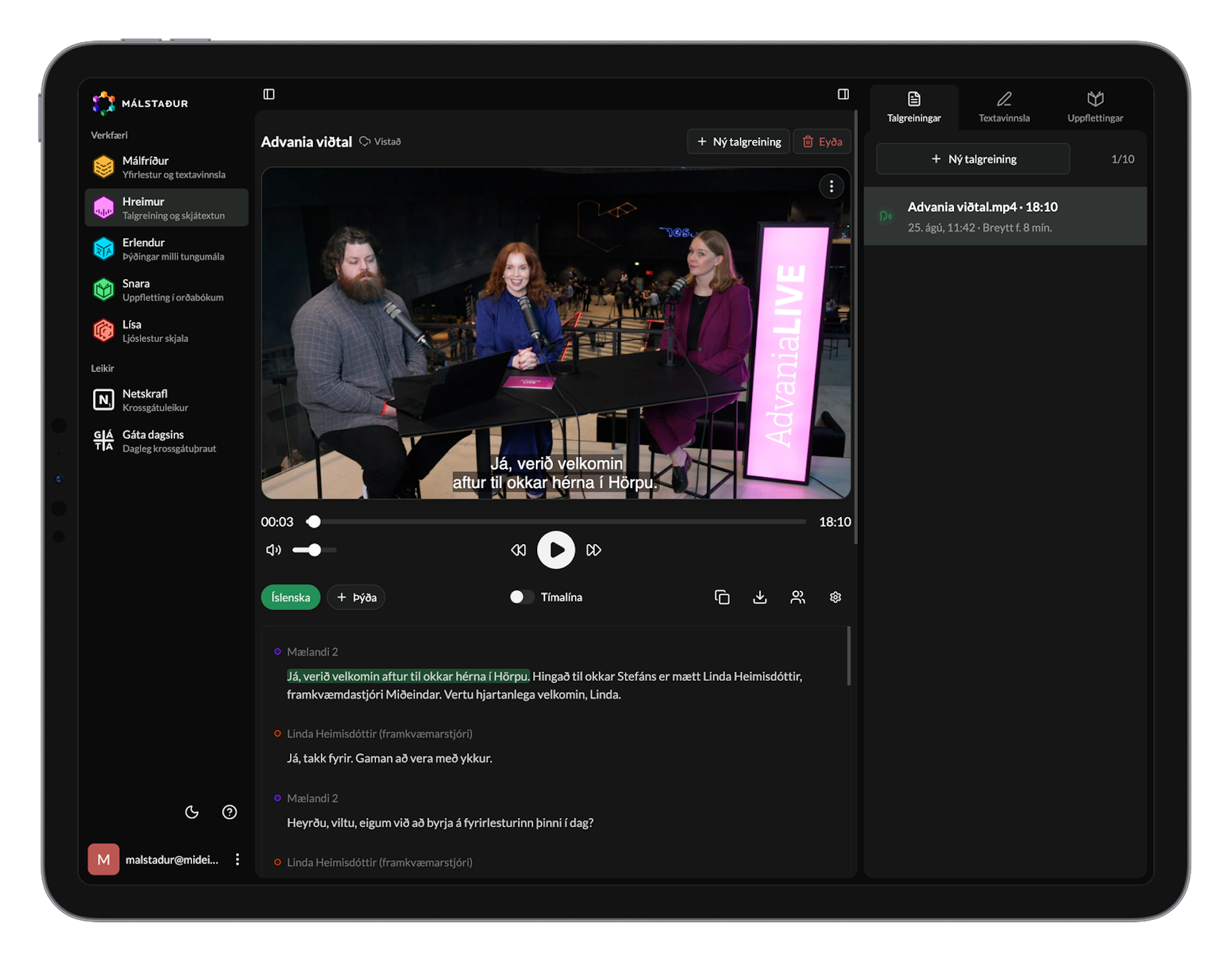The height and width of the screenshot is (963, 1232).
Task: Open the help question mark icon
Action: click(x=229, y=812)
